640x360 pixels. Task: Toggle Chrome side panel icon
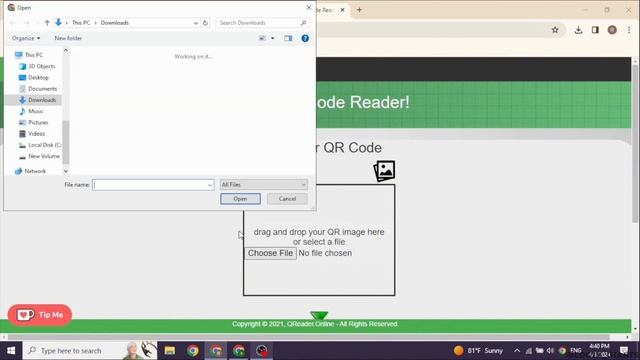[595, 30]
